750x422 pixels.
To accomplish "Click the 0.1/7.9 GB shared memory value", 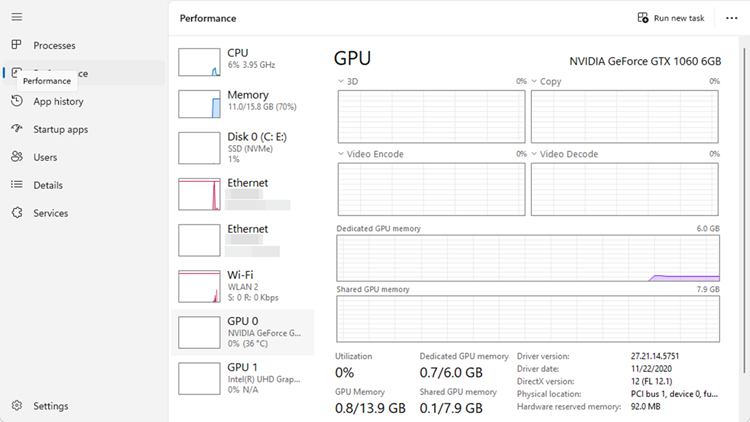I will pyautogui.click(x=451, y=408).
